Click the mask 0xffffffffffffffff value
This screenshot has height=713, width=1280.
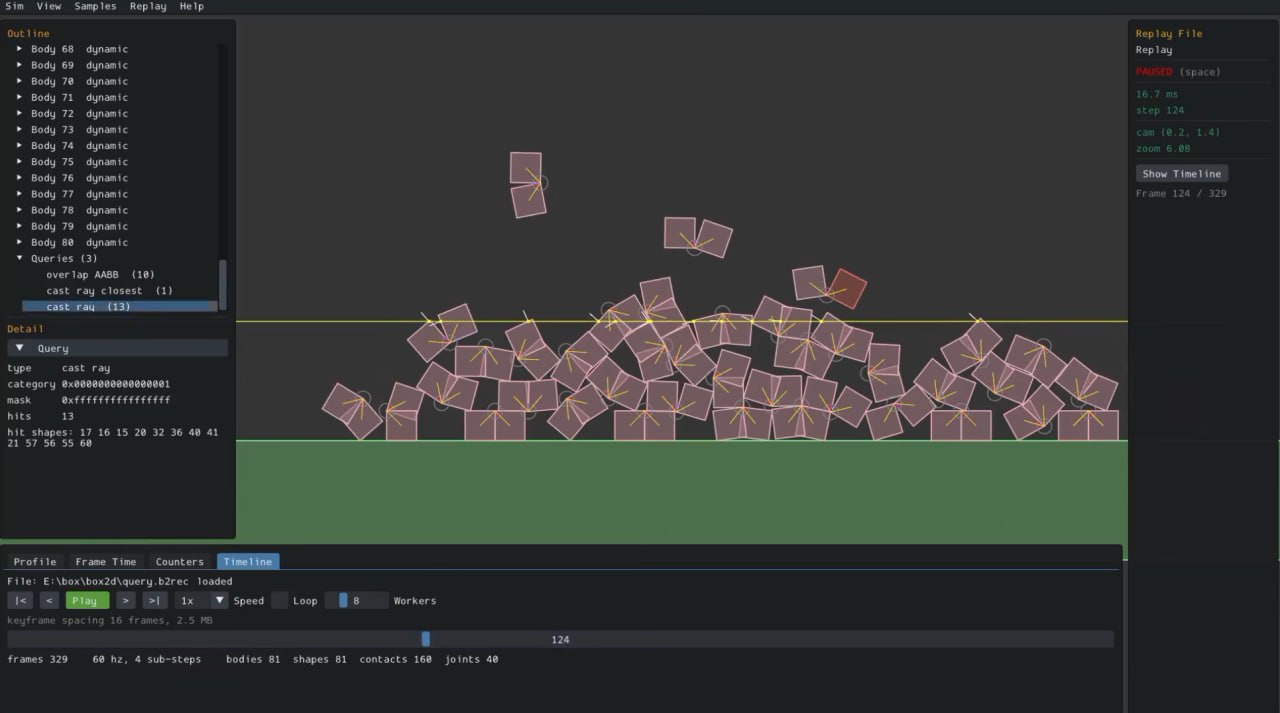116,400
